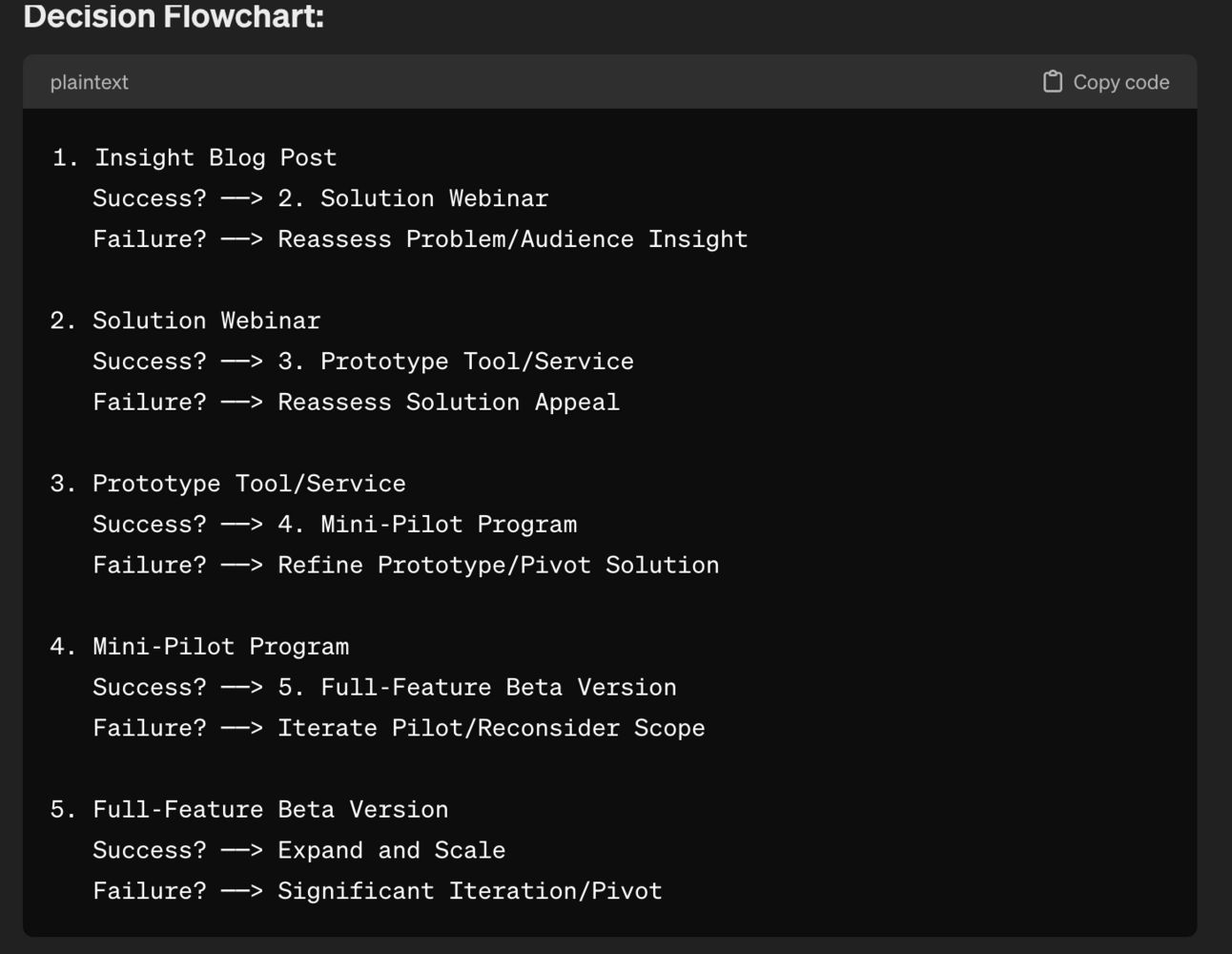The width and height of the screenshot is (1232, 954).
Task: Click the 'Refine Prototype/Pivot Solution' failure line
Action: (405, 566)
